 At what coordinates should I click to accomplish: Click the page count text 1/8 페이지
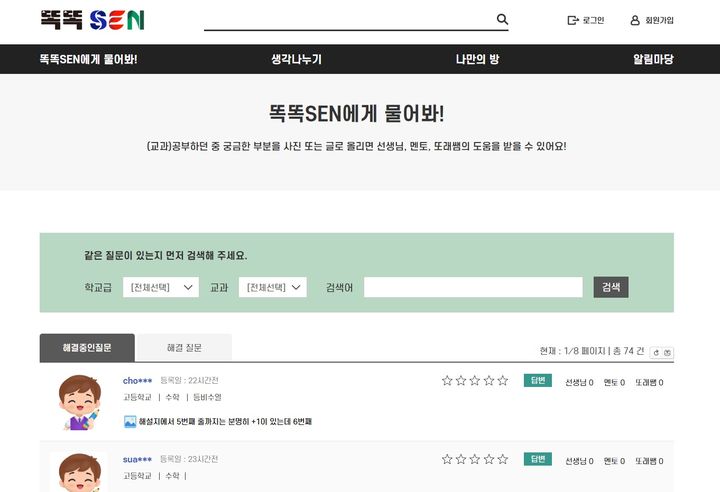tap(585, 351)
